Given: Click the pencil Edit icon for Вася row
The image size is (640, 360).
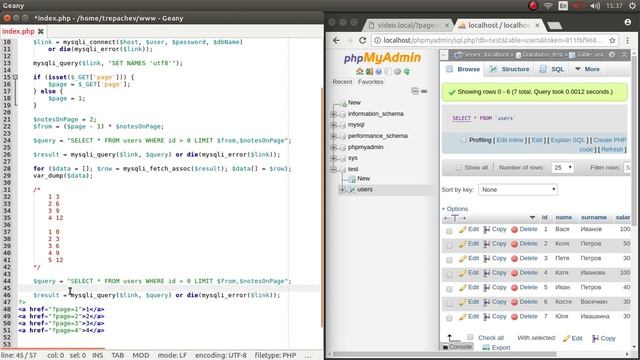Looking at the screenshot, I should (462, 229).
